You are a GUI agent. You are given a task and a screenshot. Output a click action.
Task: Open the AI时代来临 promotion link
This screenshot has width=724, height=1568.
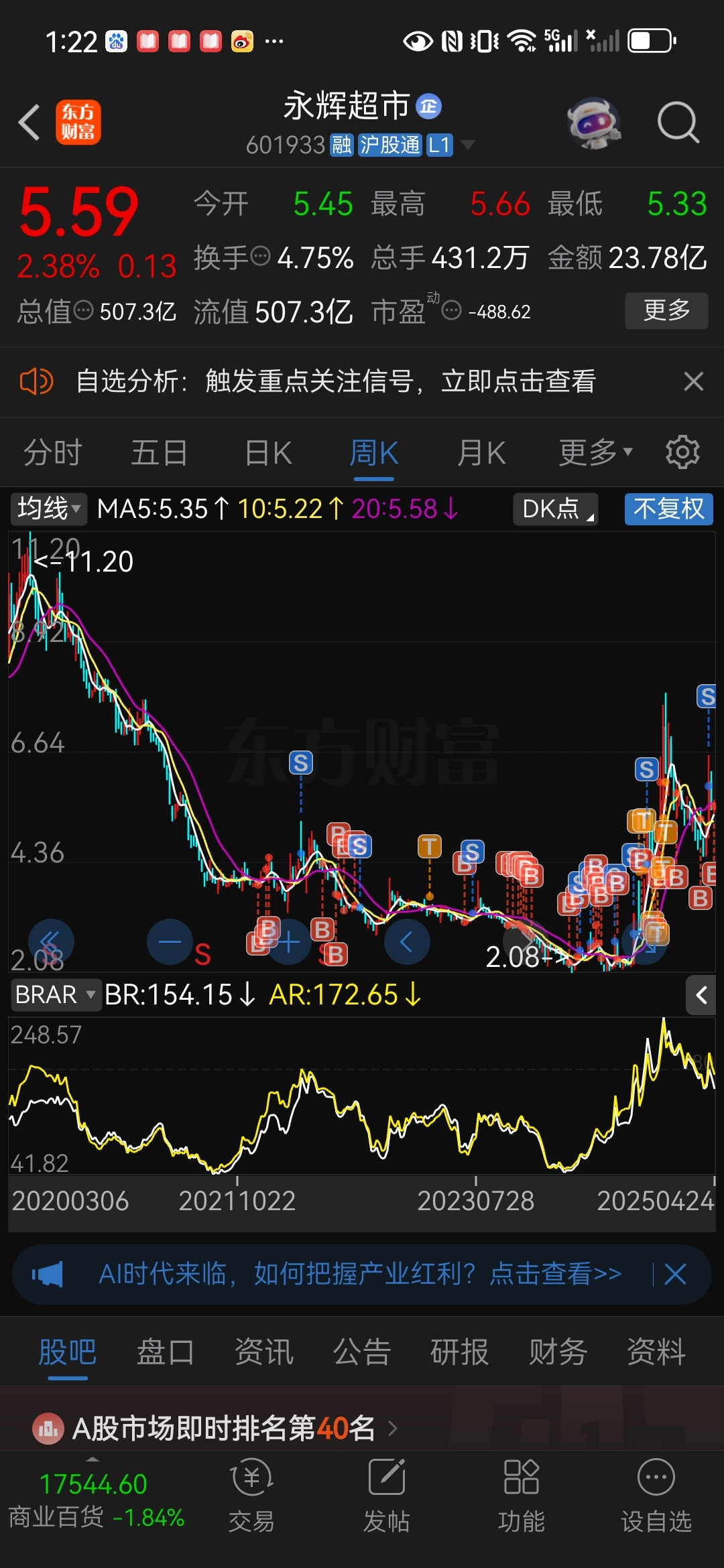tap(361, 1274)
